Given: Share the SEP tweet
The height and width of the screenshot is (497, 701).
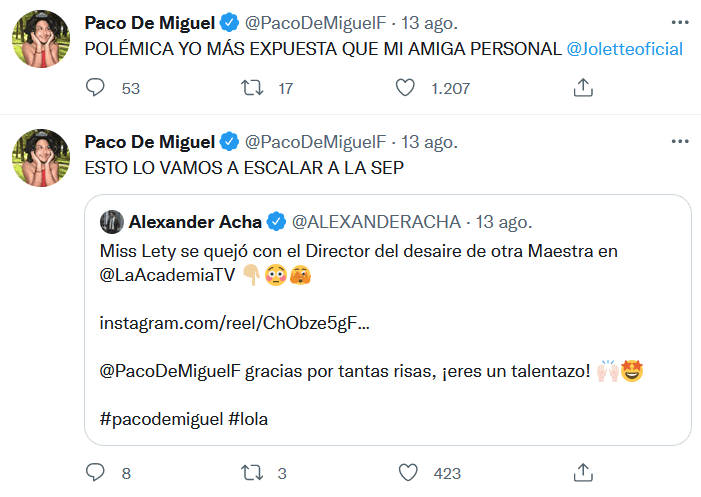Looking at the screenshot, I should 582,471.
